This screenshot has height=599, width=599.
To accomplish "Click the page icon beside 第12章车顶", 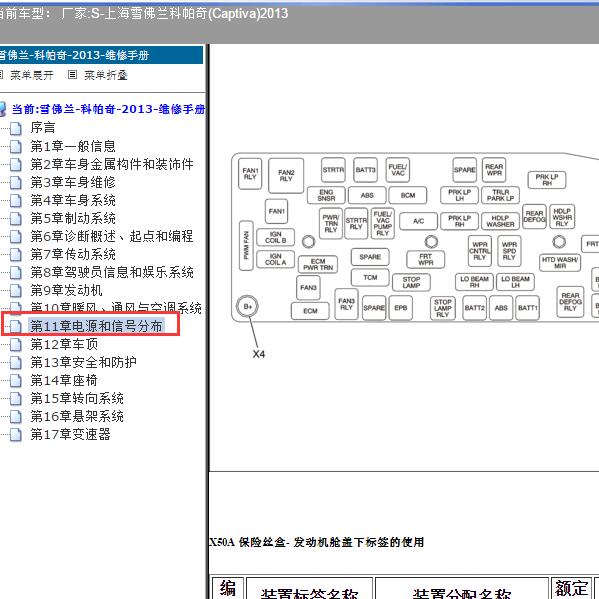I will [16, 345].
